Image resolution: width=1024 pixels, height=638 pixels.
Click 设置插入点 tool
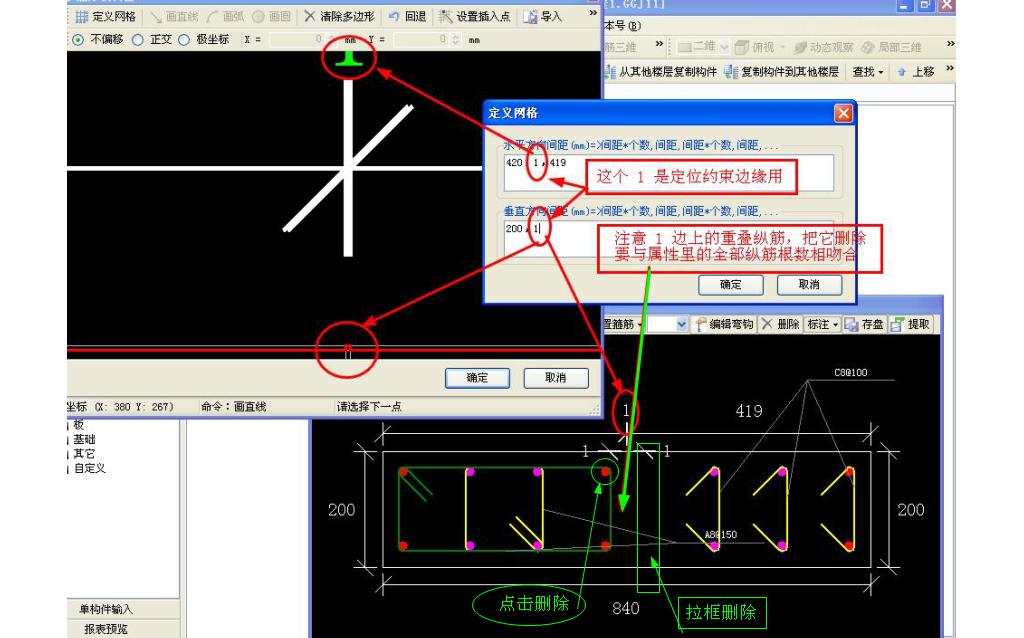coord(474,16)
